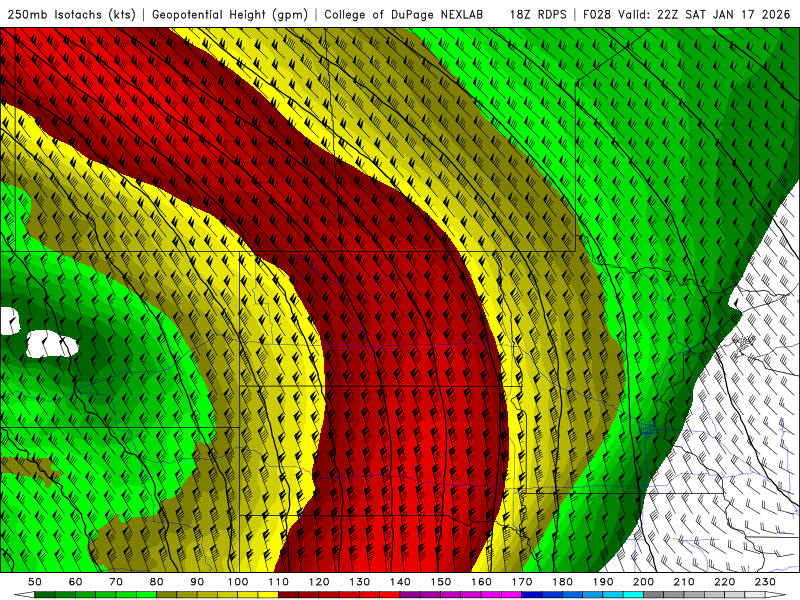This screenshot has width=800, height=600.
Task: Click the 100 legend value
Action: coord(238,582)
